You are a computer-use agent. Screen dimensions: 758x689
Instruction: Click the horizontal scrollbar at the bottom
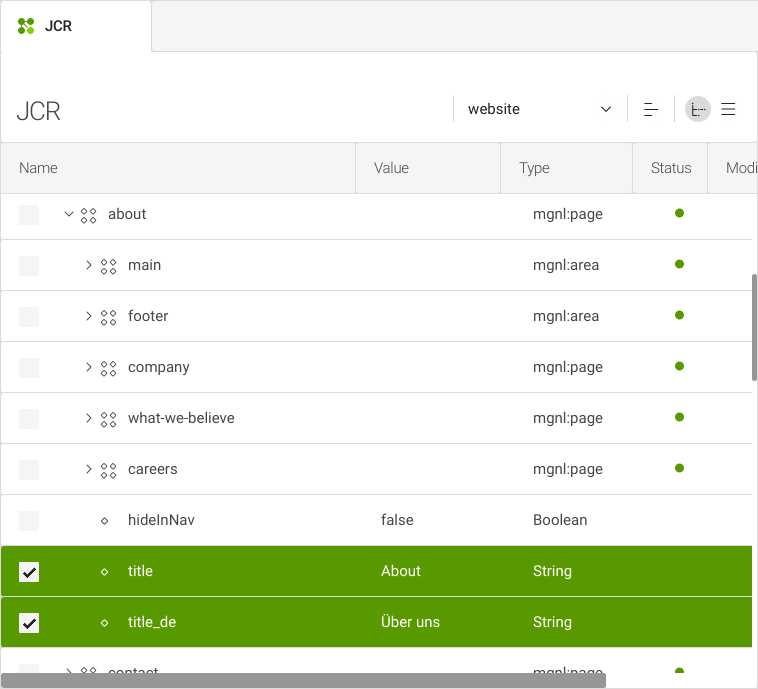pos(304,680)
